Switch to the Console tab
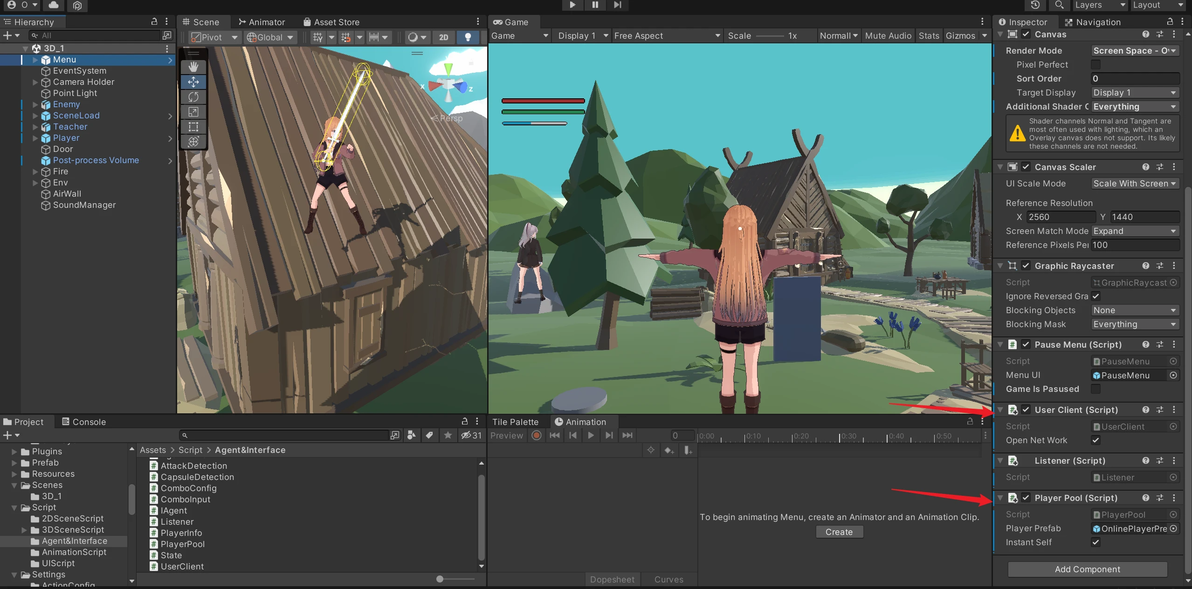 83,422
